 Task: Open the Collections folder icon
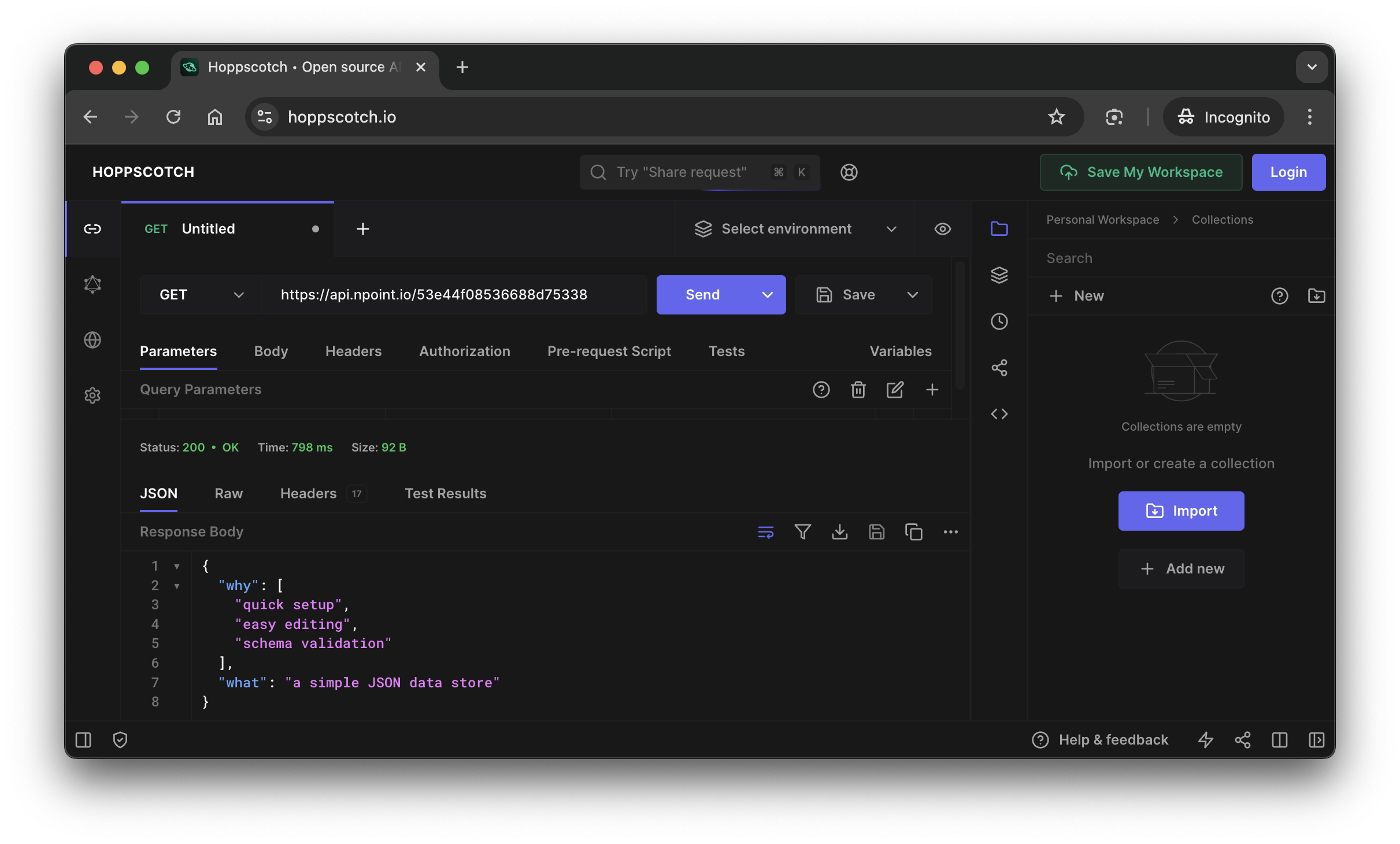click(x=999, y=229)
